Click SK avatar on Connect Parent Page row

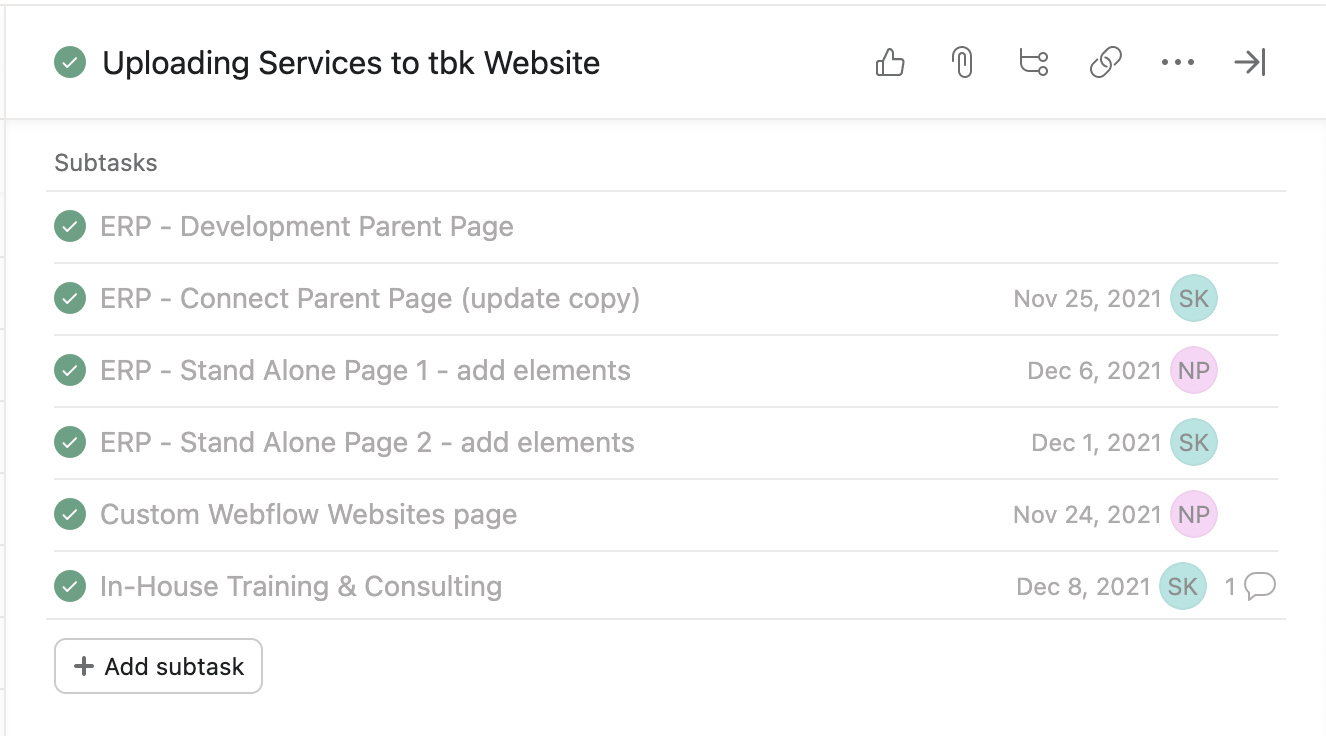tap(1194, 299)
